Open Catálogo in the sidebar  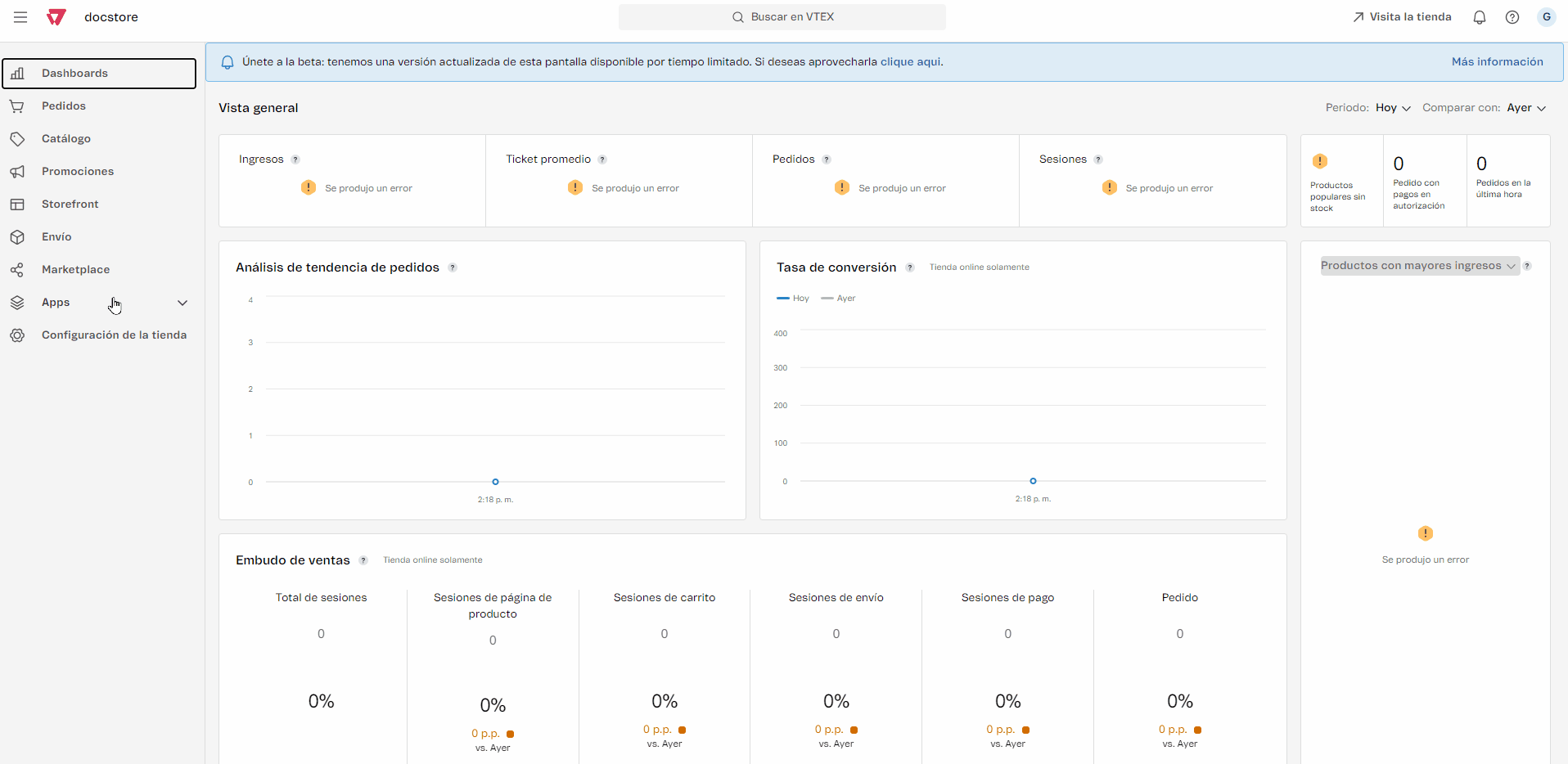pos(66,139)
